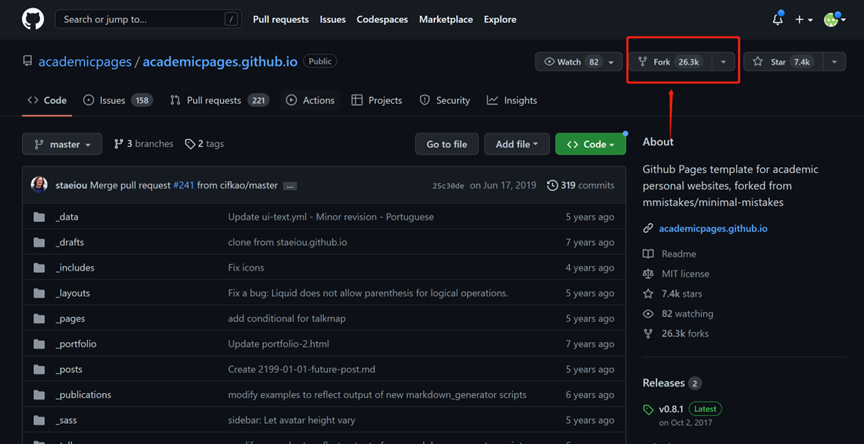Switch to the Projects tab
864x444 pixels.
[377, 100]
